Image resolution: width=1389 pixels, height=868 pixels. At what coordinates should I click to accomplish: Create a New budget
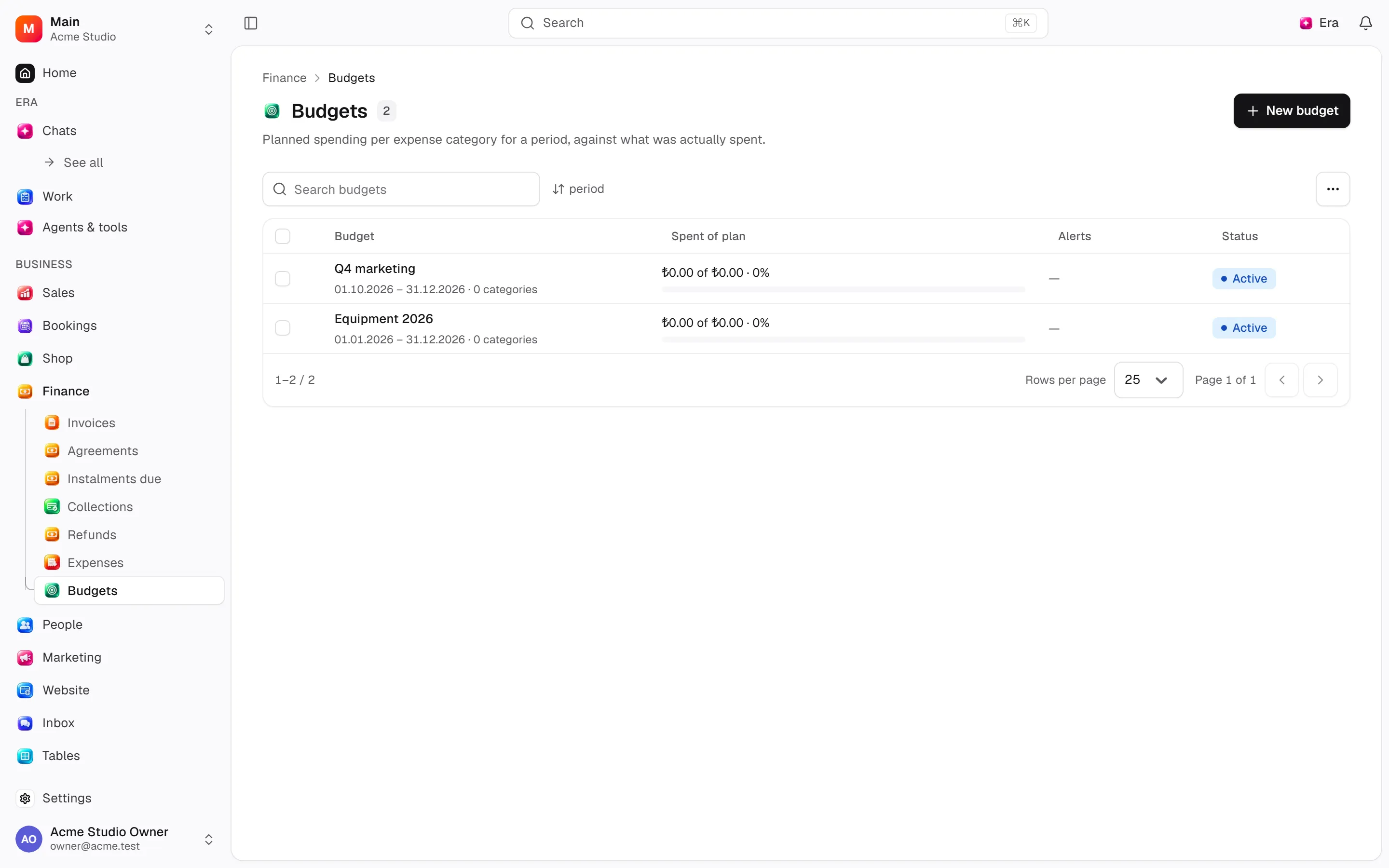[1292, 111]
